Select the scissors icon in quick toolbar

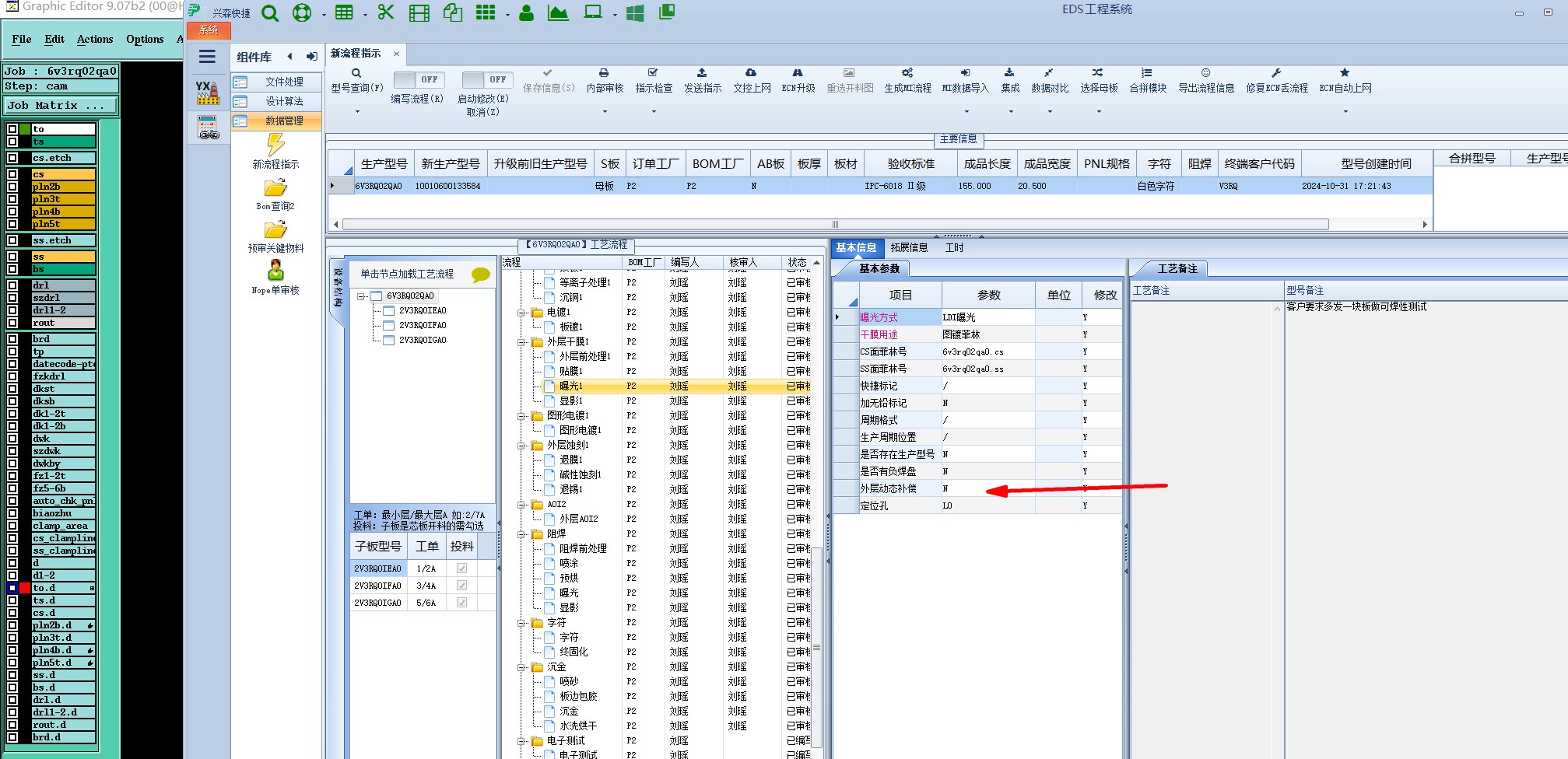[386, 12]
